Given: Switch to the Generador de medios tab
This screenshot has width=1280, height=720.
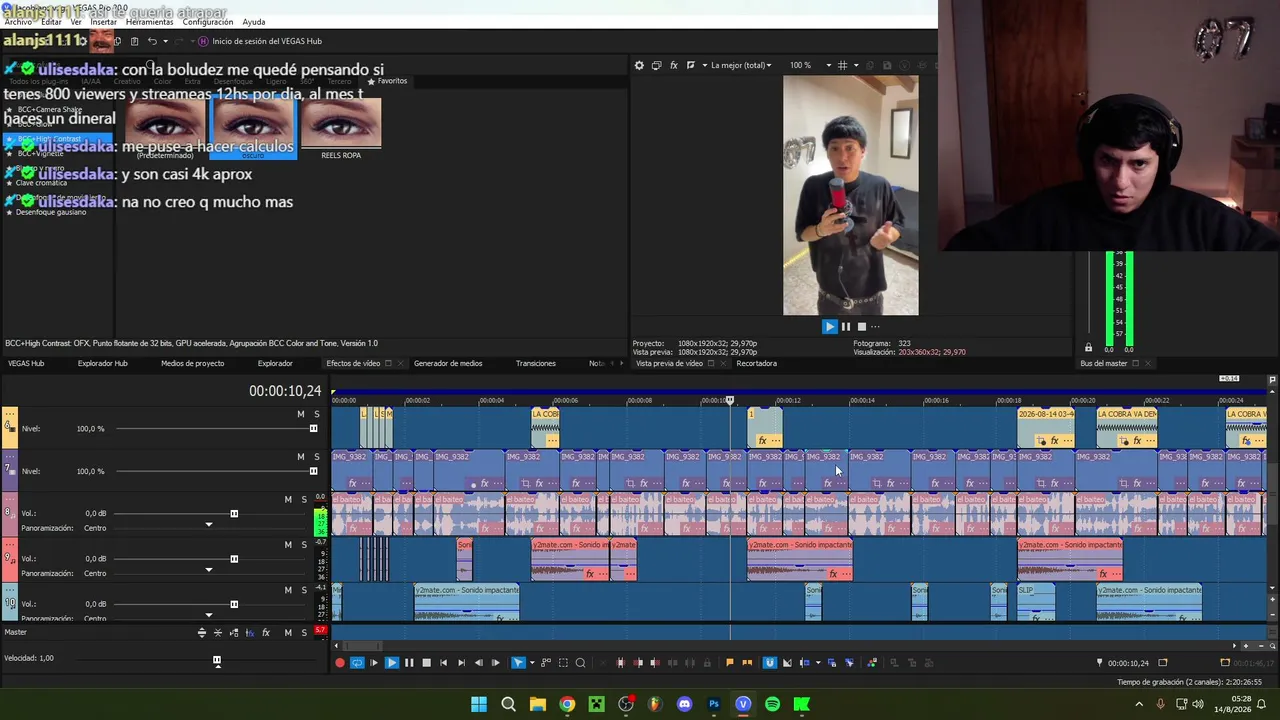Looking at the screenshot, I should pos(448,363).
